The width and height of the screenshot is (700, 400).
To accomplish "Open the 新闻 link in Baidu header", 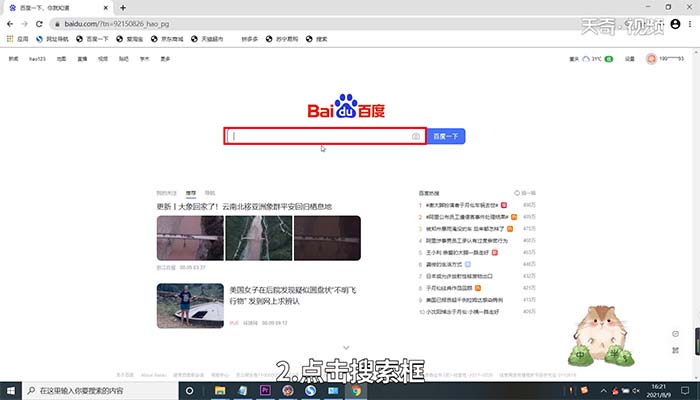I will click(x=13, y=59).
